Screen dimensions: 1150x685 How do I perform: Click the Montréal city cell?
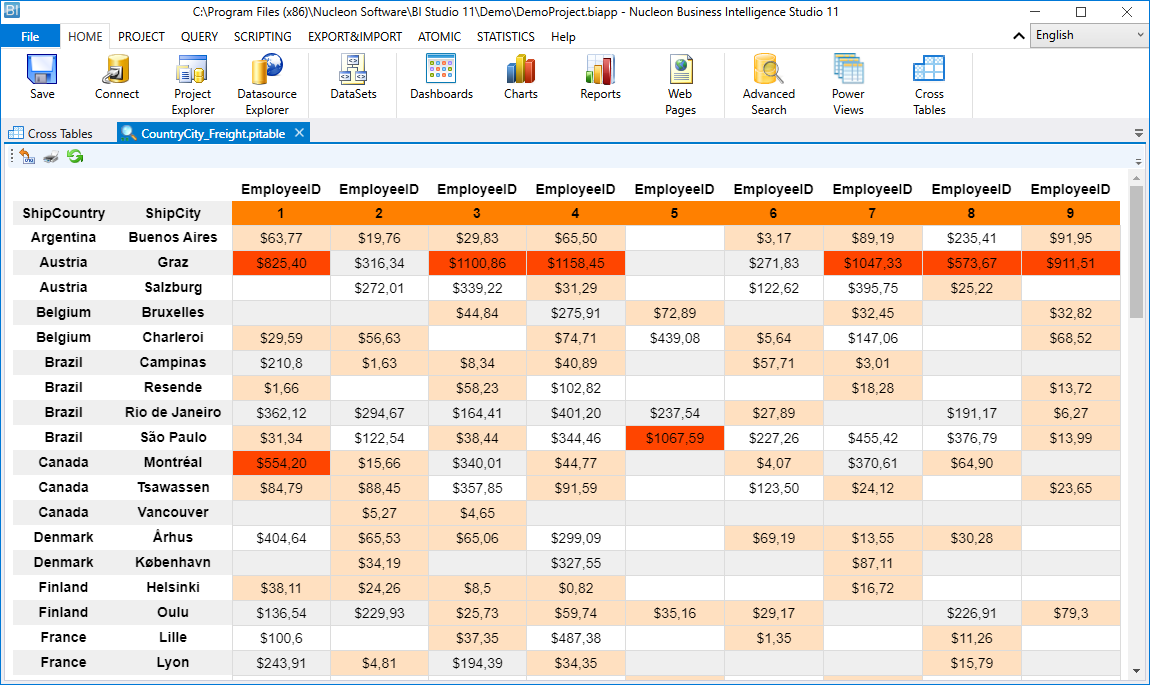click(x=173, y=463)
